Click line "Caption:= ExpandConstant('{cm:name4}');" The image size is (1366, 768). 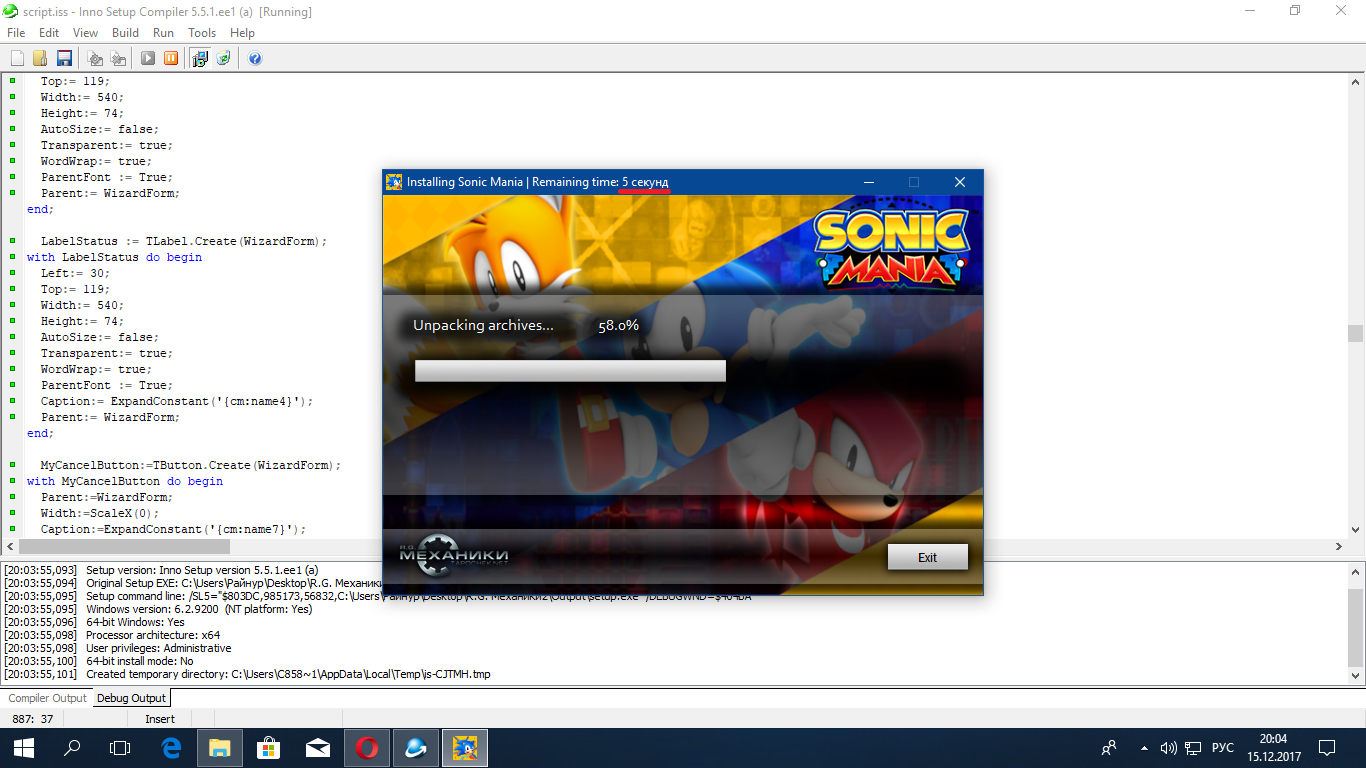pyautogui.click(x=177, y=401)
